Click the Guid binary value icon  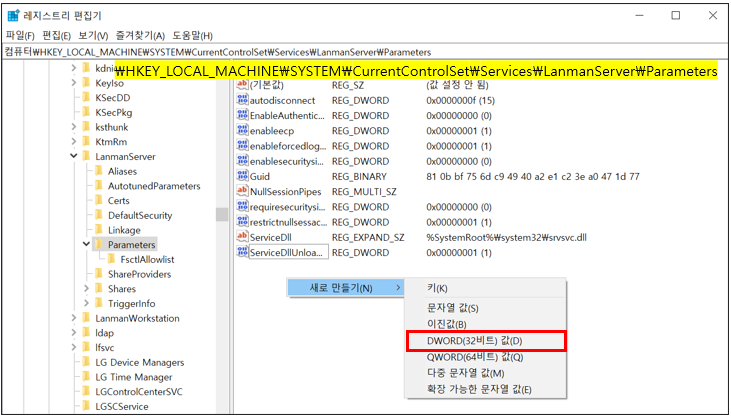coord(242,176)
